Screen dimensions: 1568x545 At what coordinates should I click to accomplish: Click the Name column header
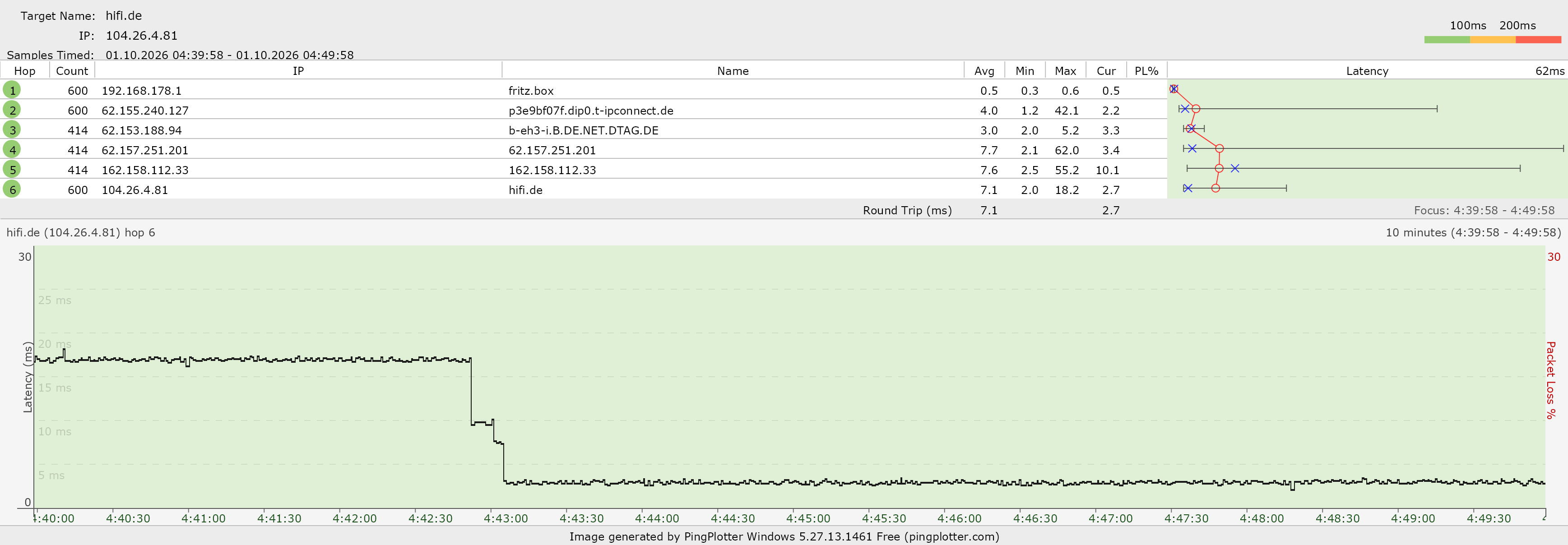[733, 70]
